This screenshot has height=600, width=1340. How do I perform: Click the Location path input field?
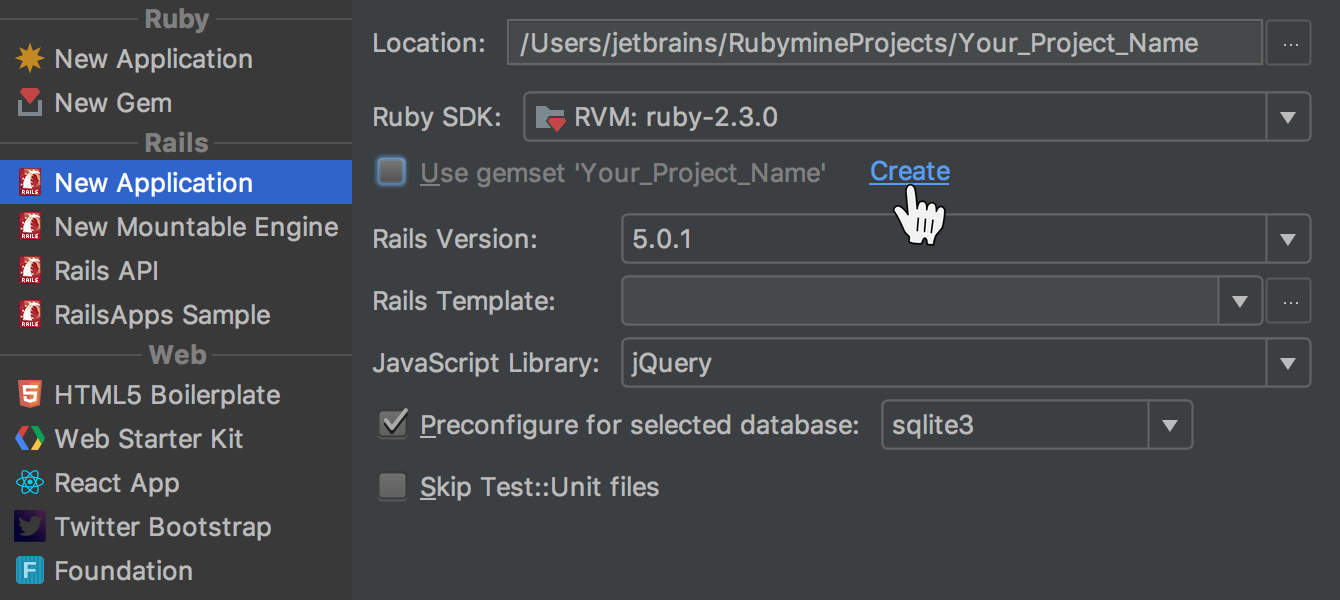coord(885,43)
